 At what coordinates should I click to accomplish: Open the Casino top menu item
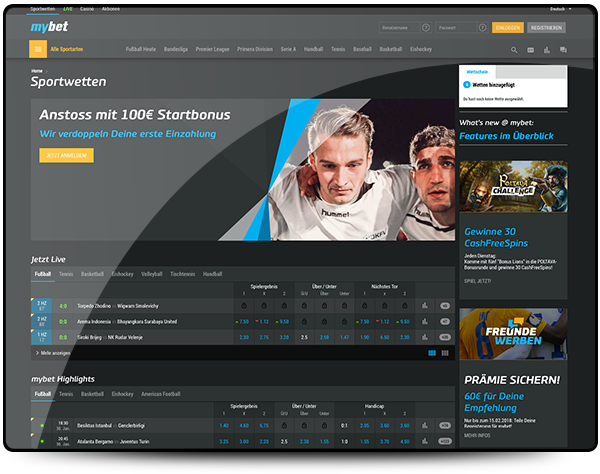pyautogui.click(x=87, y=9)
